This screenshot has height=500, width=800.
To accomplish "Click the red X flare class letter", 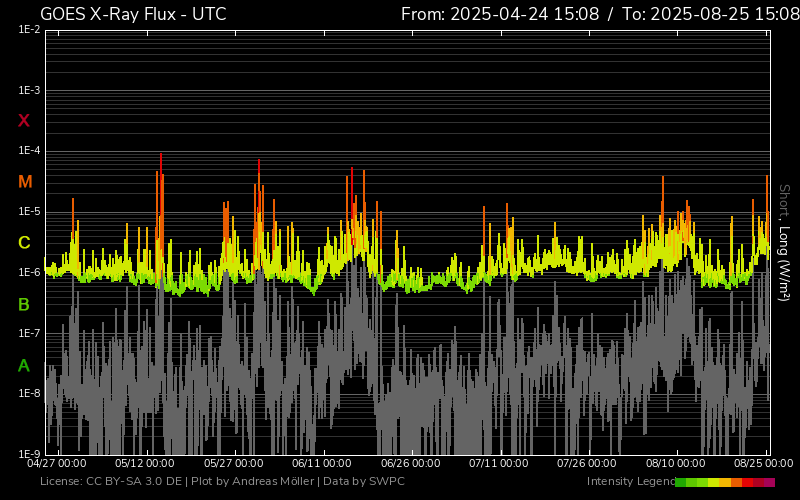I will coord(24,121).
